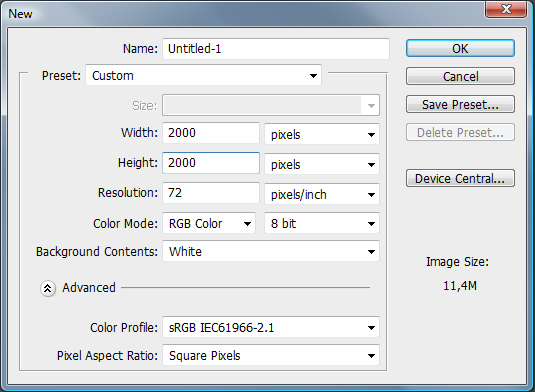Viewport: 535px width, 392px height.
Task: Click the Image Size label
Action: 457,262
